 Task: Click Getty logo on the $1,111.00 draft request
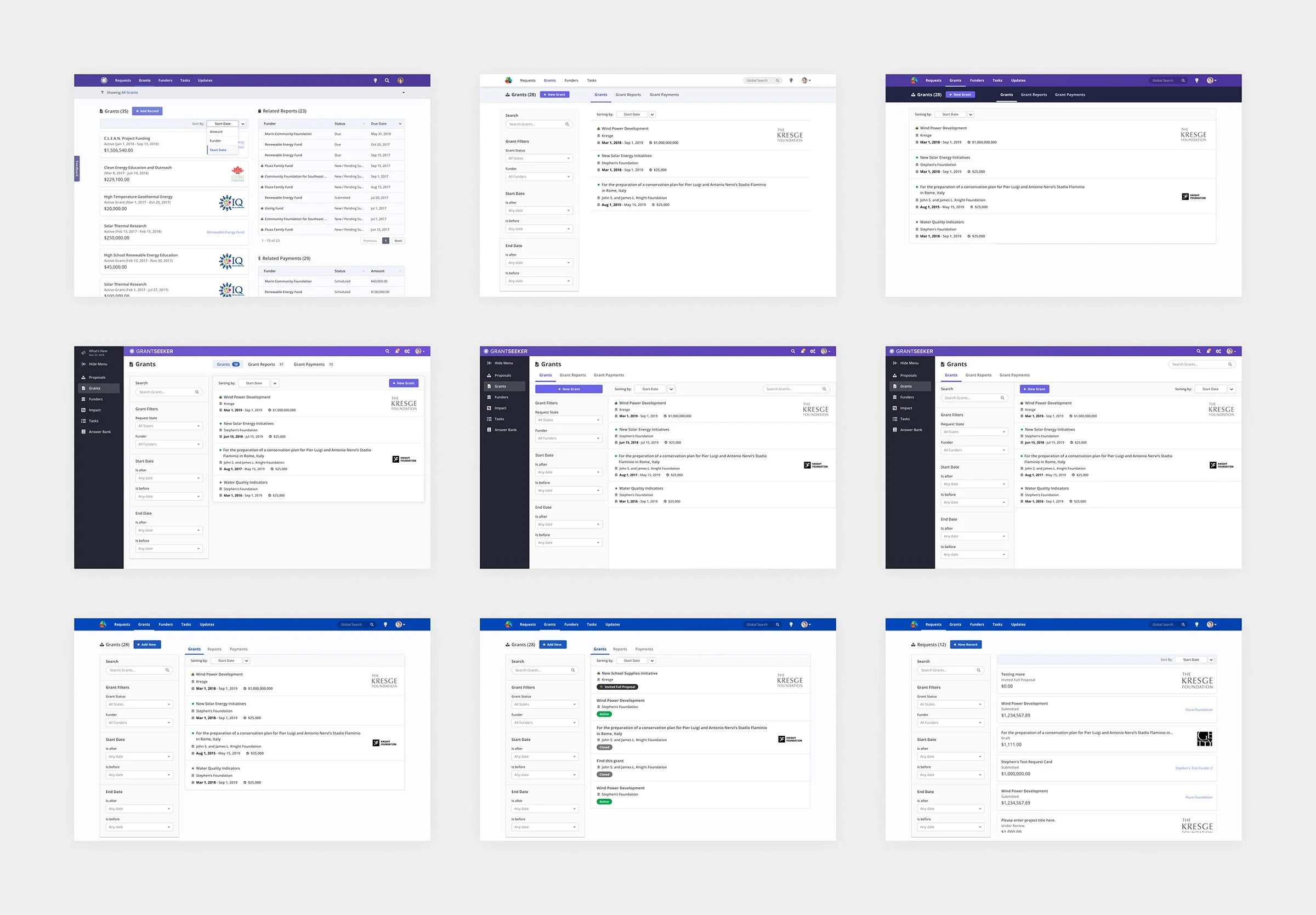1204,738
